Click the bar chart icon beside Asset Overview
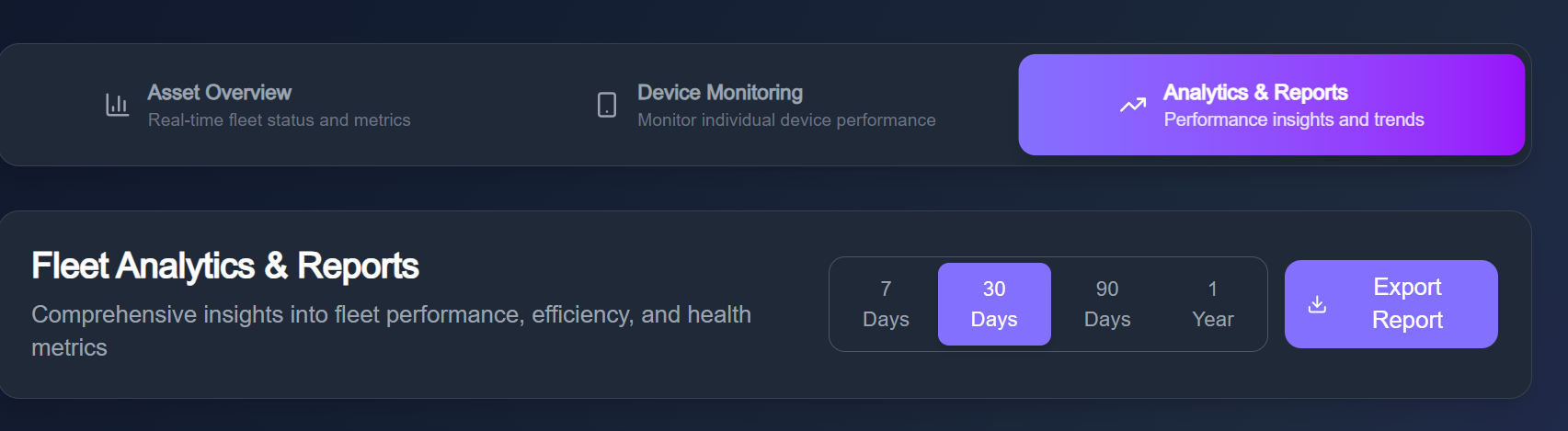Viewport: 1568px width, 431px height. pyautogui.click(x=117, y=105)
